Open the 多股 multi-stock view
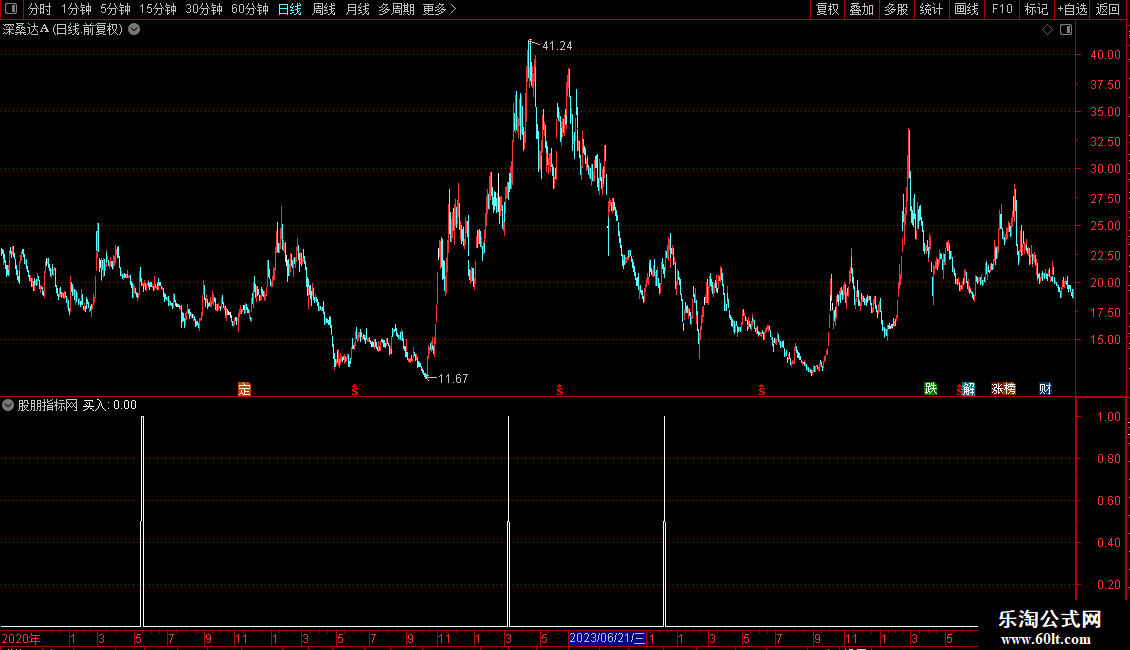This screenshot has width=1130, height=650. (896, 9)
